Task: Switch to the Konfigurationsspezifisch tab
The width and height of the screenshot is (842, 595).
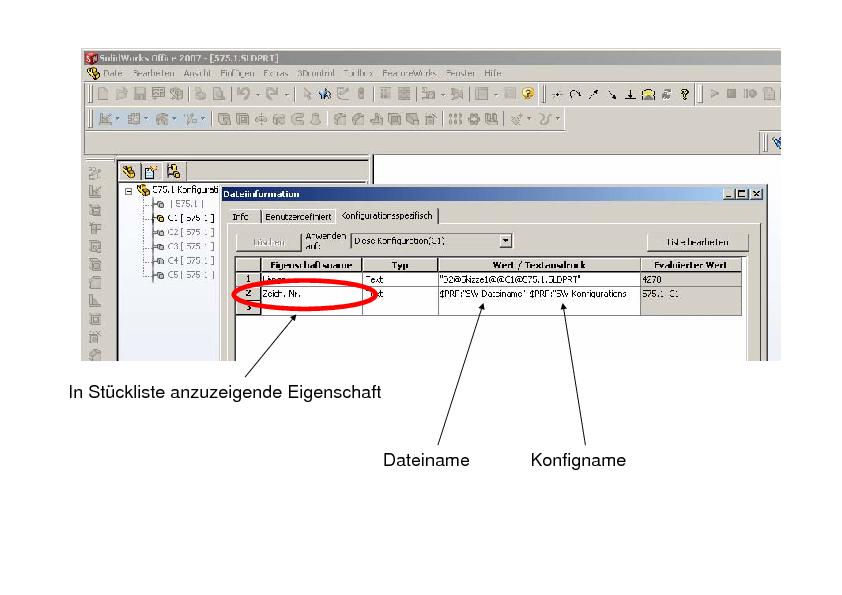Action: coord(387,215)
